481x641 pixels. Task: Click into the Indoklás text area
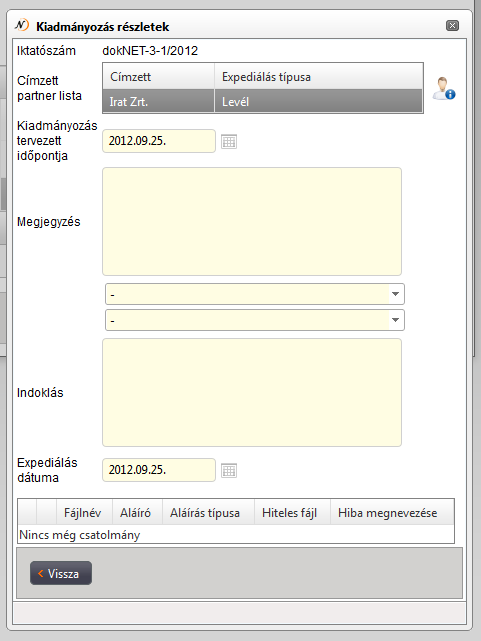coord(252,392)
